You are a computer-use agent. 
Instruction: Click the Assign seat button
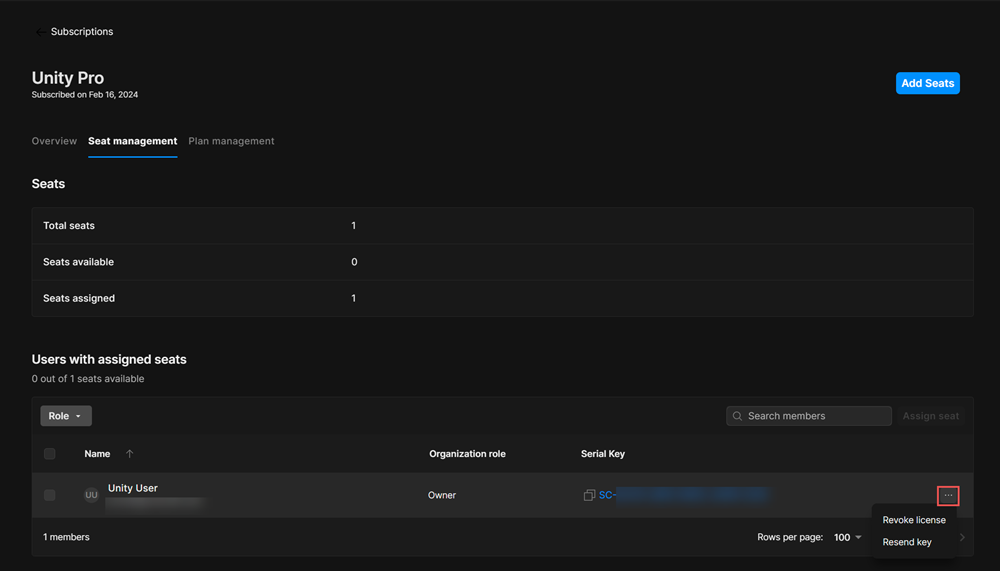[x=930, y=416]
